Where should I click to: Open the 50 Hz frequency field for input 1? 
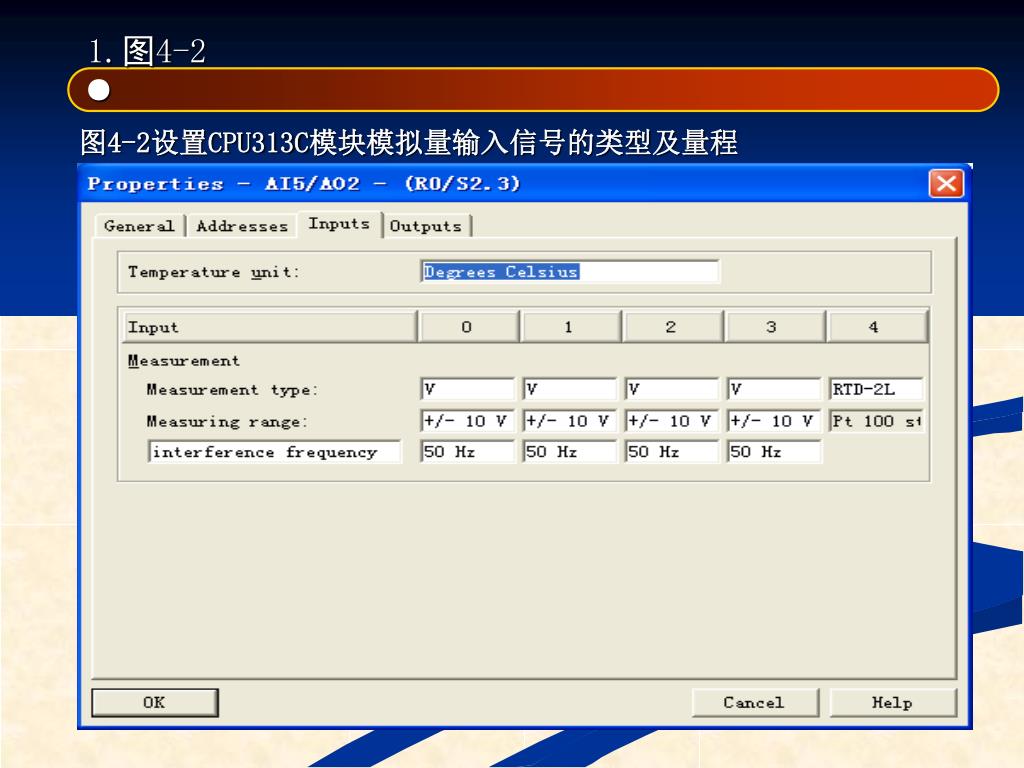[569, 452]
